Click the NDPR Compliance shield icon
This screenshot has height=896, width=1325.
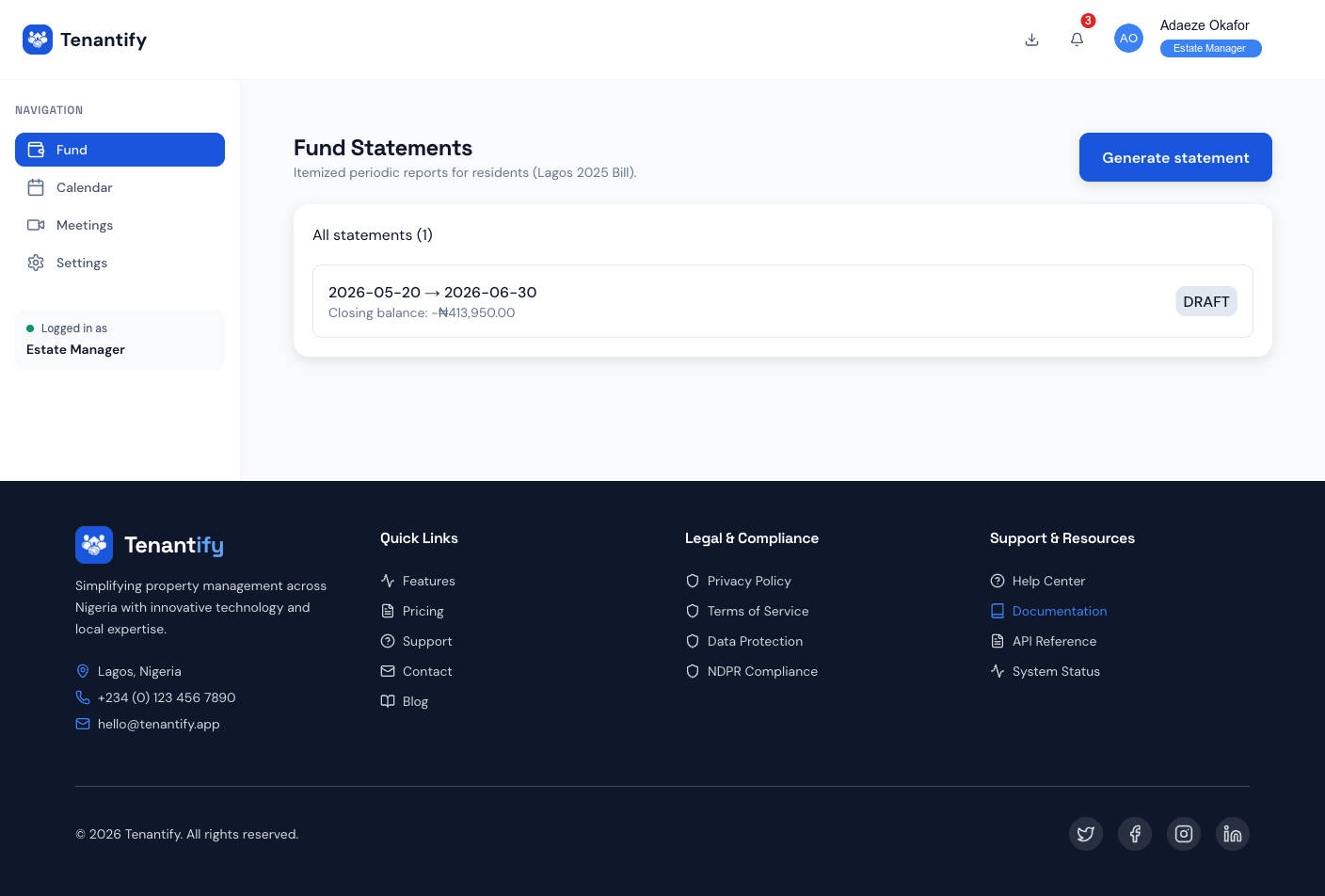coord(693,671)
